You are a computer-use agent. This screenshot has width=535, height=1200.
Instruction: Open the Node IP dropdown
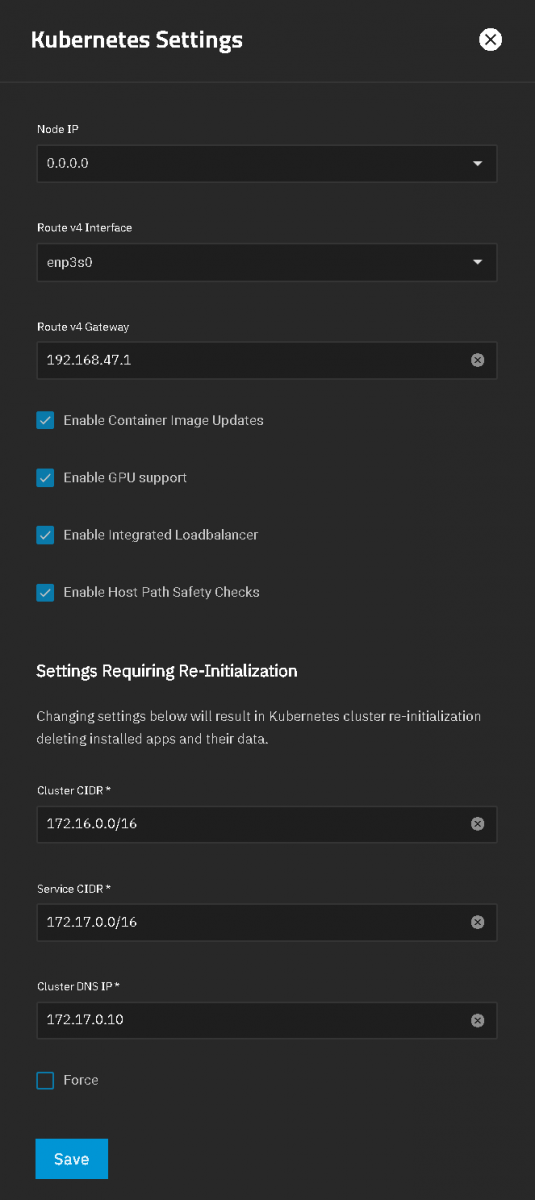coord(267,163)
